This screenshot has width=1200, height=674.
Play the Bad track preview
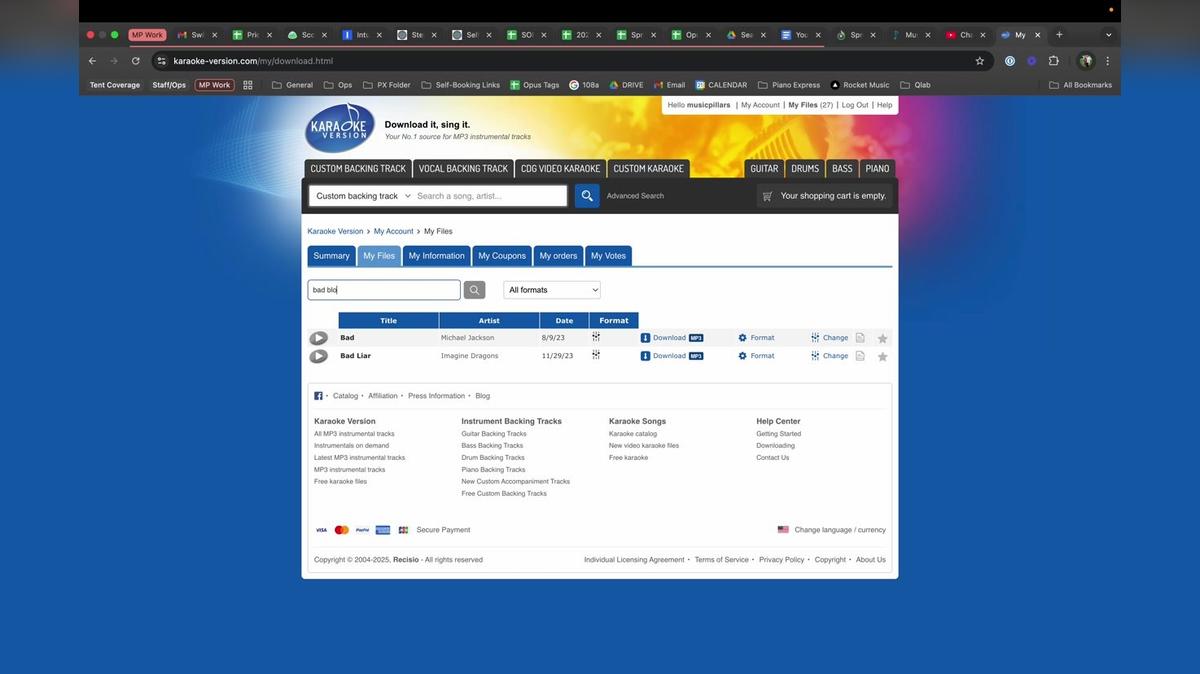pos(318,338)
